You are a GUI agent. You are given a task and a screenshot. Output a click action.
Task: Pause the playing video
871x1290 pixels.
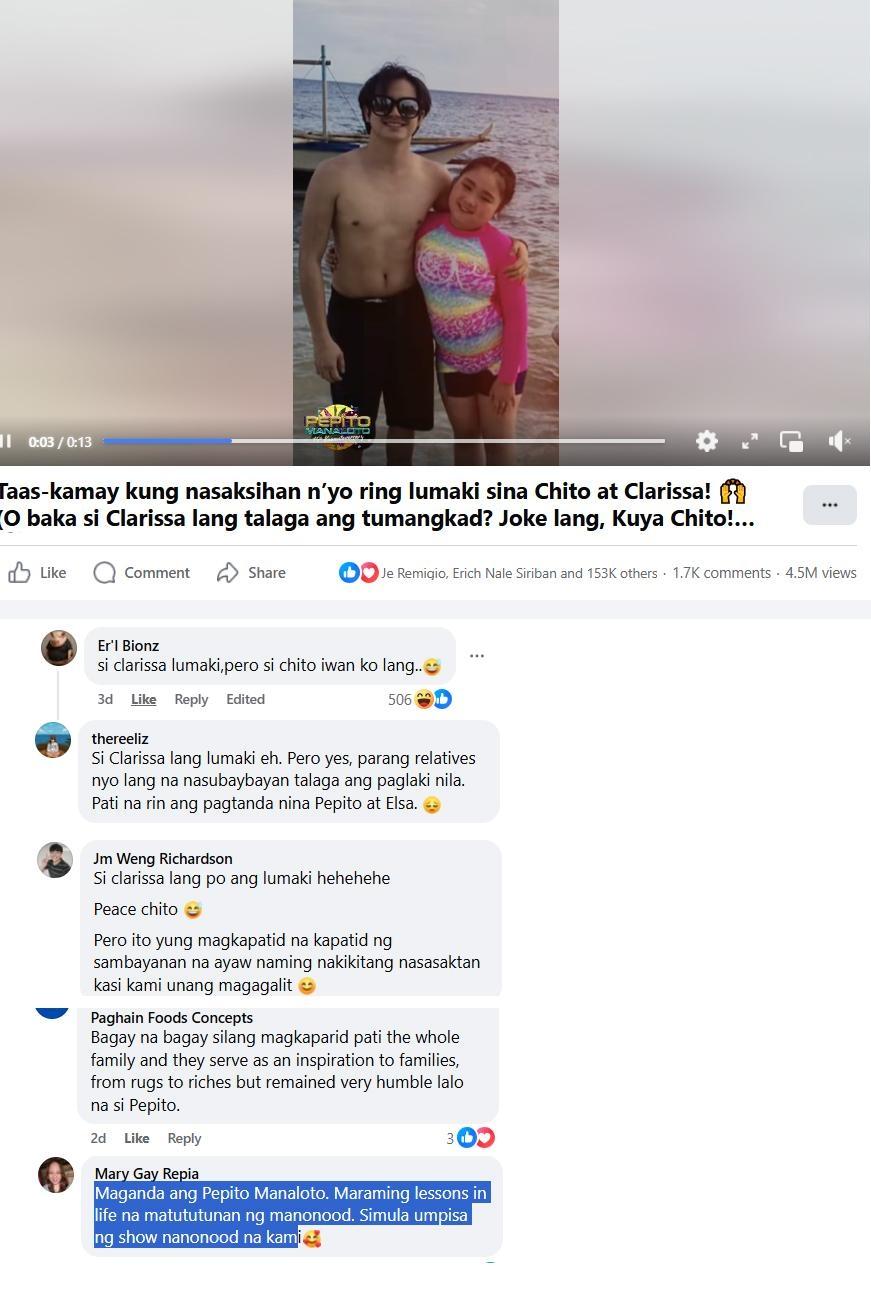tap(6, 441)
